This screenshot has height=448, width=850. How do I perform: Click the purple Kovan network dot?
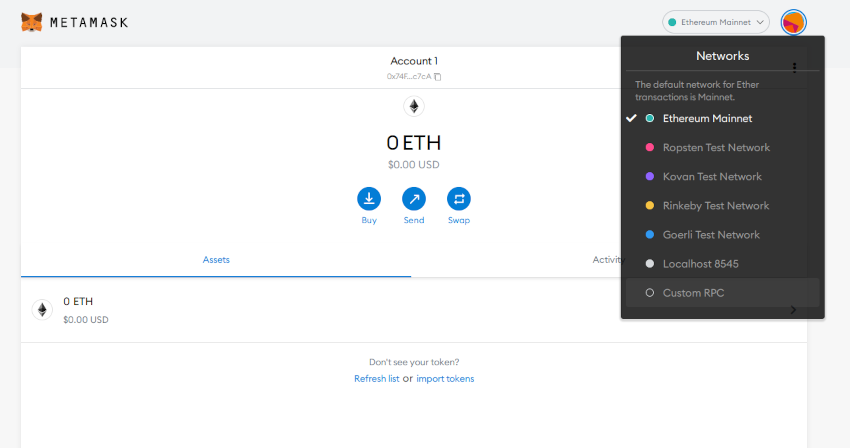[649, 176]
